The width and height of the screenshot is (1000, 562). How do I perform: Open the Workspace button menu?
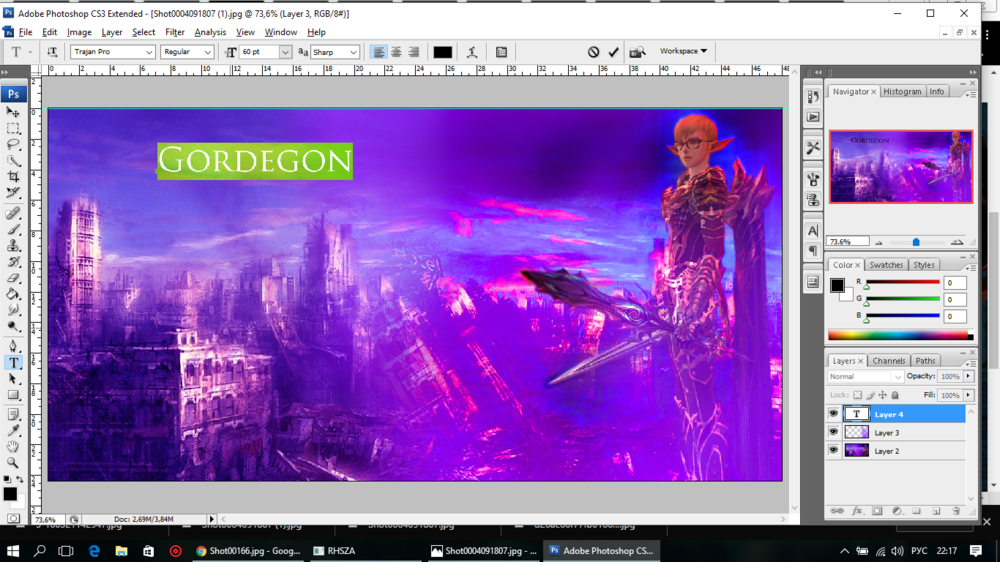point(683,51)
